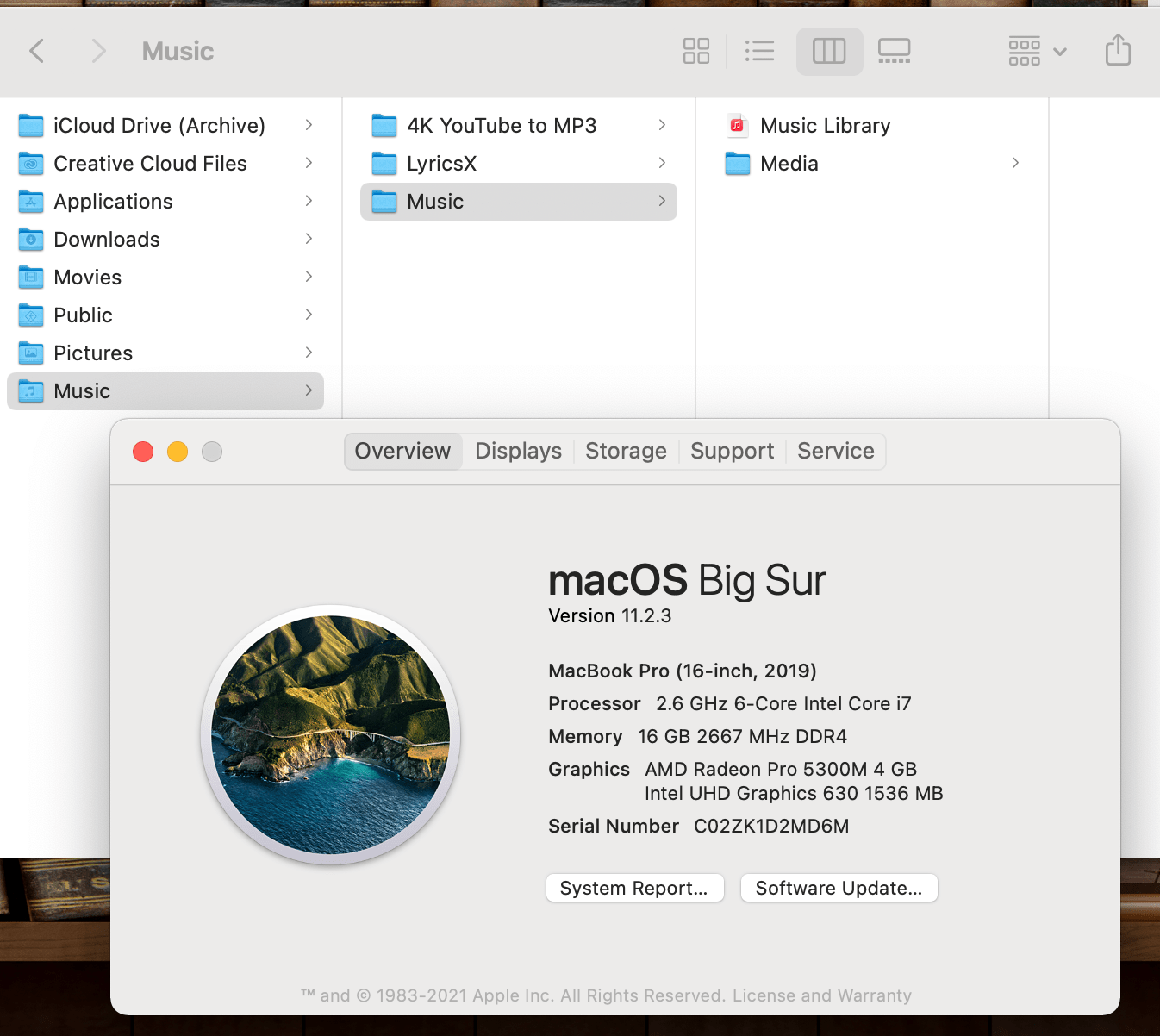The width and height of the screenshot is (1160, 1036).
Task: Select the Downloads folder name
Action: pos(107,240)
